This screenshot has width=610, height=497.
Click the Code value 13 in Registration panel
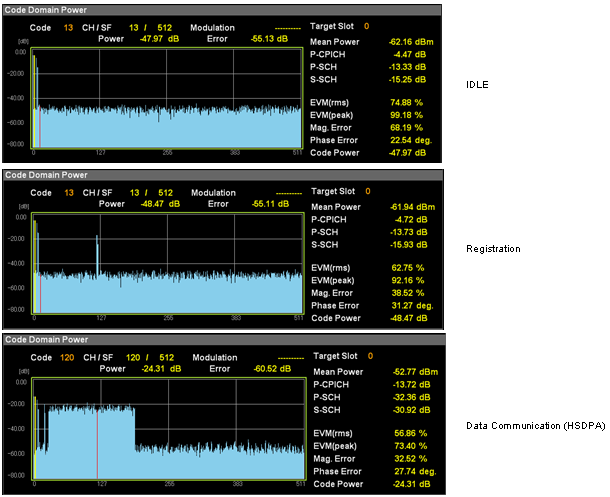69,193
